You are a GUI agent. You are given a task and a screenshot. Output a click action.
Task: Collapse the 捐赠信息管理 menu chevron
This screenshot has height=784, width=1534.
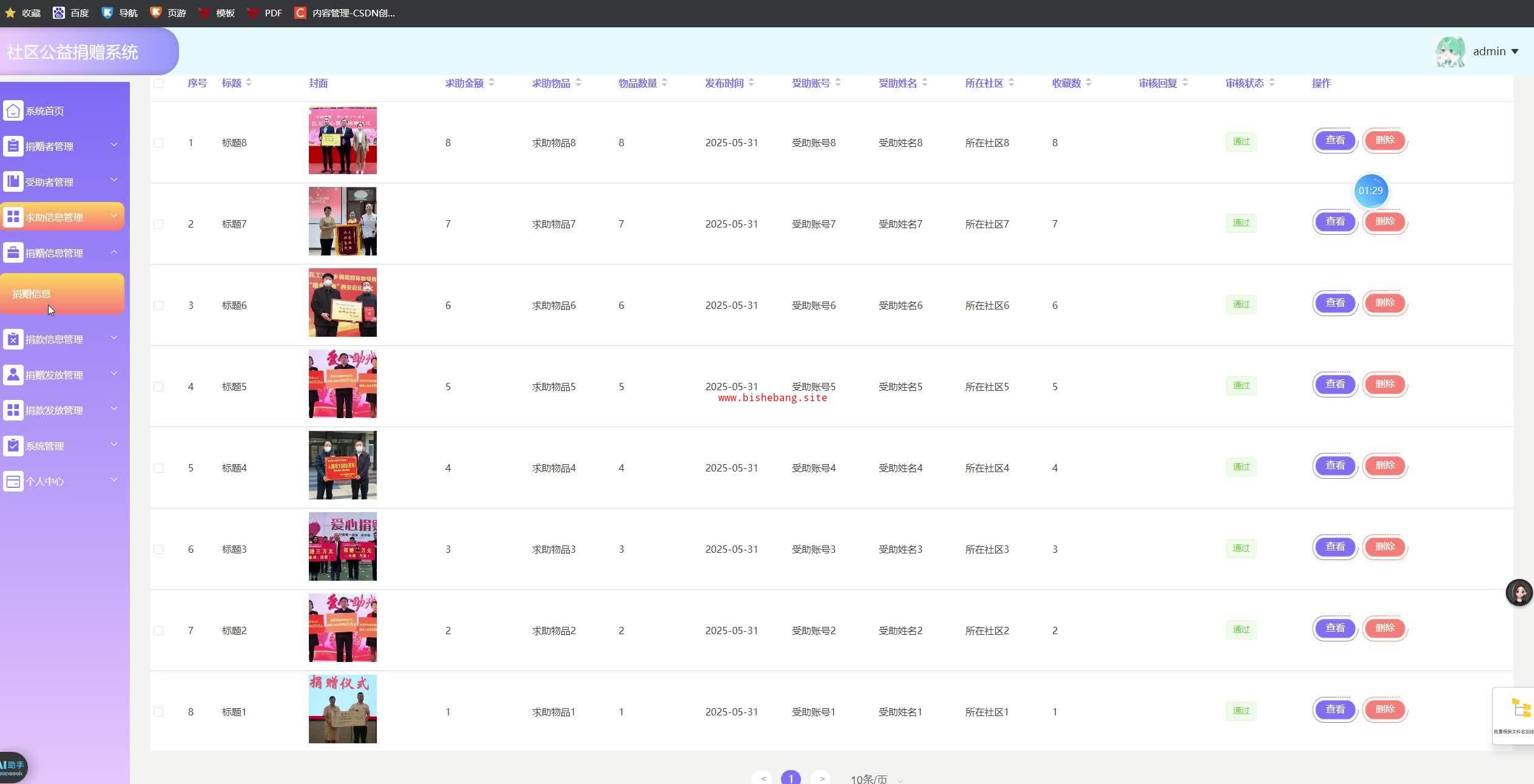114,252
